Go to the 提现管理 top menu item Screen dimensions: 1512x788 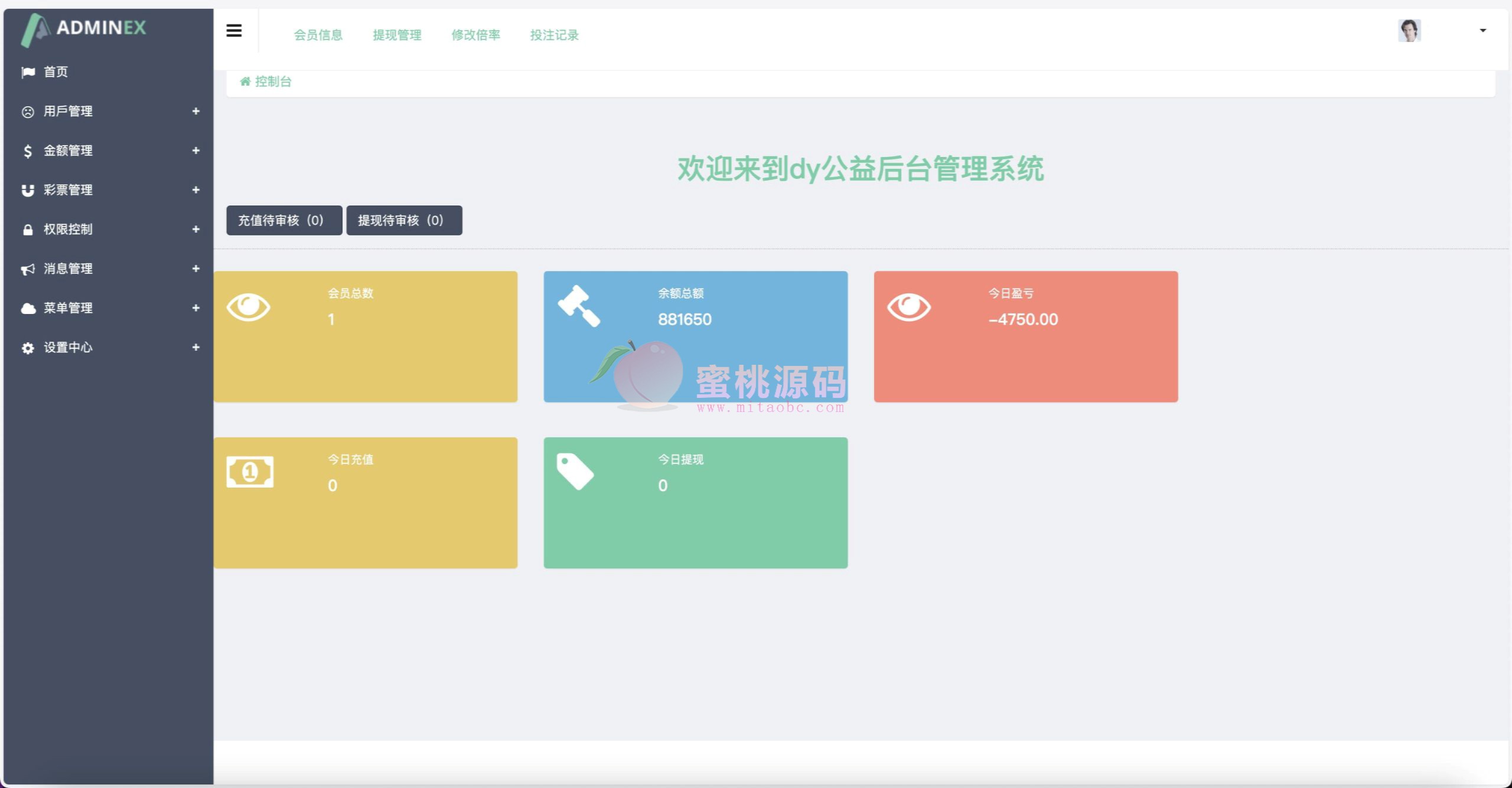(397, 35)
